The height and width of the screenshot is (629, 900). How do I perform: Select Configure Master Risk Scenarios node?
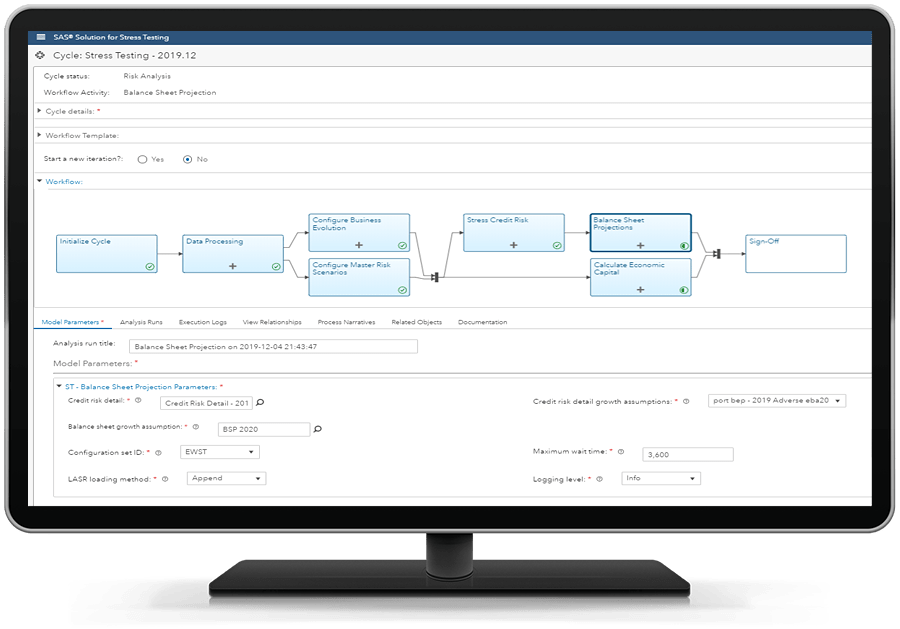pos(359,277)
